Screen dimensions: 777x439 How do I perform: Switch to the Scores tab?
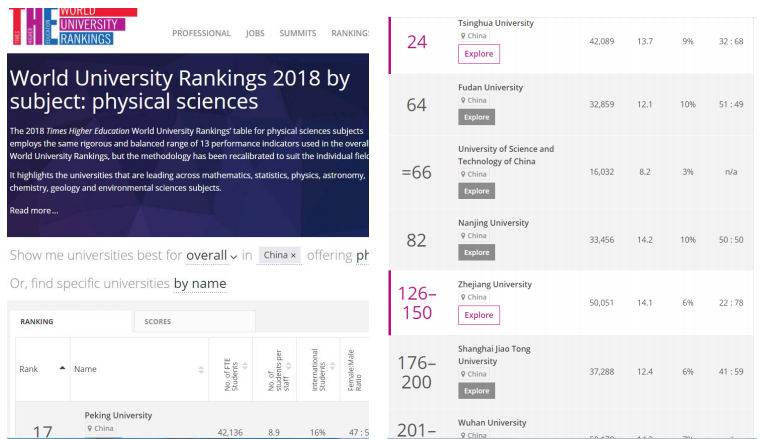195,322
